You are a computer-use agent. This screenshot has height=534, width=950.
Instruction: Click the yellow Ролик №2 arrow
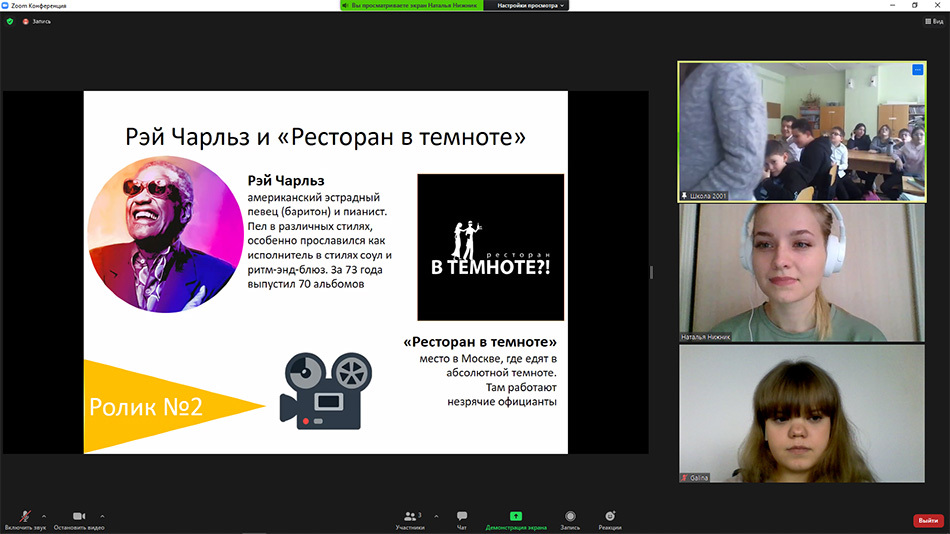pyautogui.click(x=174, y=406)
